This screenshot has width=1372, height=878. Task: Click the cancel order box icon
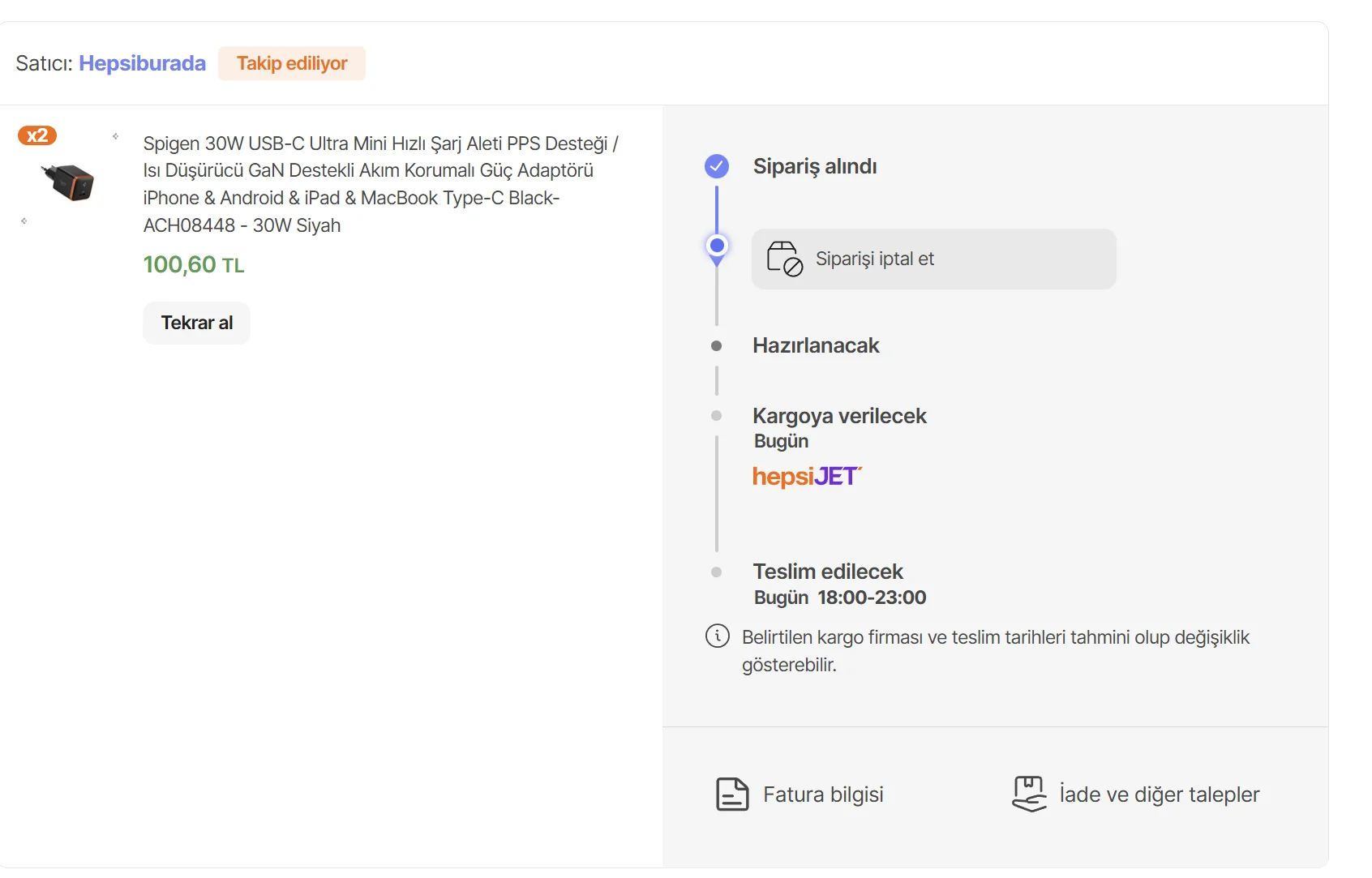coord(784,259)
